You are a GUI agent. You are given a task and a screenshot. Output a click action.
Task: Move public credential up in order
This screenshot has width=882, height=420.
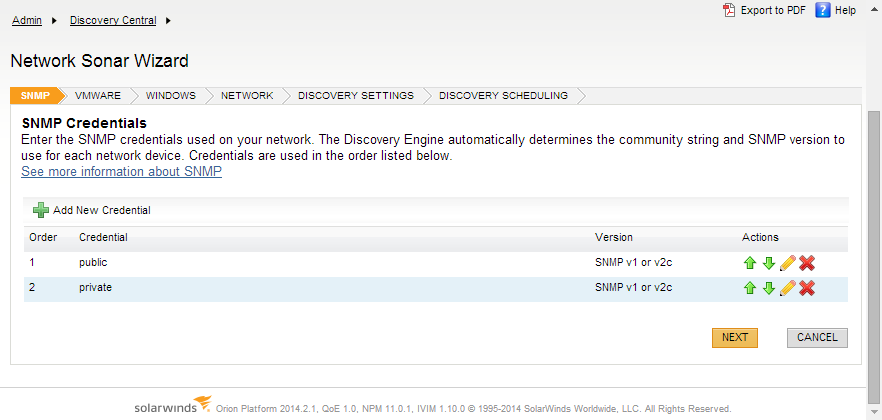[x=749, y=263]
